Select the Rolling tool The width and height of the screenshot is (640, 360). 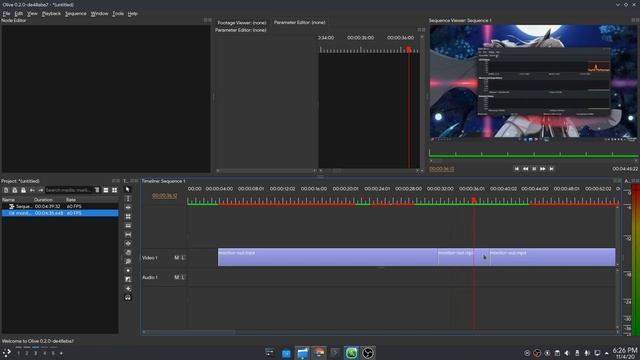(x=128, y=216)
